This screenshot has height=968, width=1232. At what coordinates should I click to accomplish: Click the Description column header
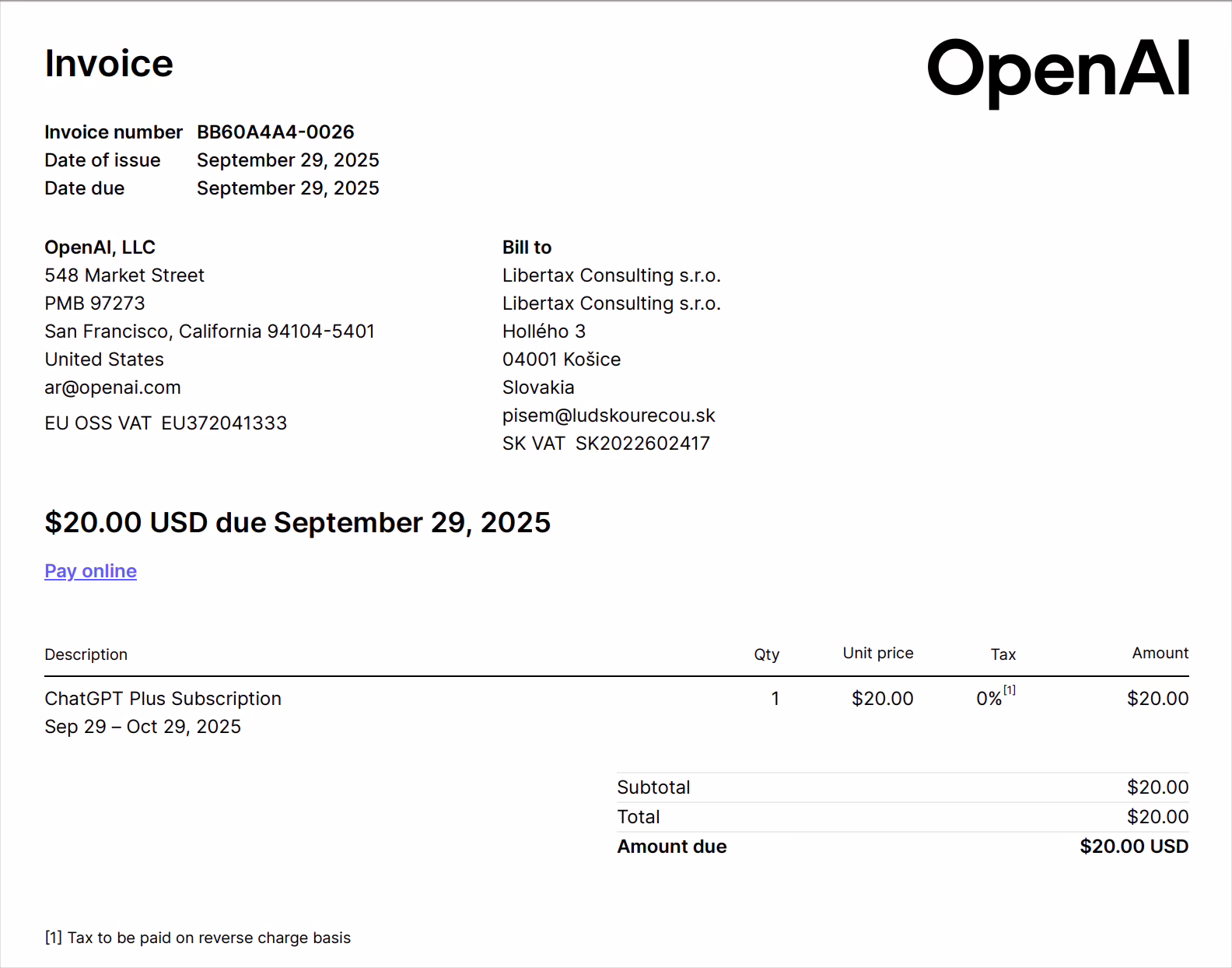coord(86,654)
